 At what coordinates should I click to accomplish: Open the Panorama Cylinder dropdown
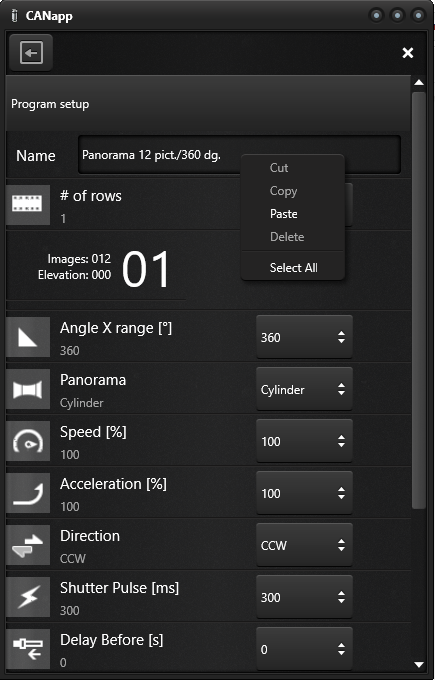coord(304,389)
